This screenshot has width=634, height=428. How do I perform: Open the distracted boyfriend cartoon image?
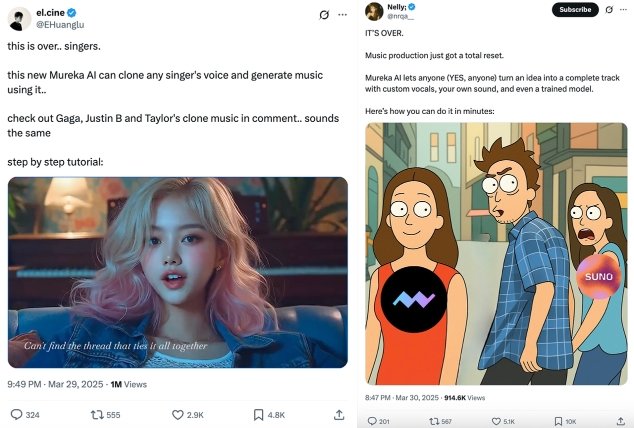pyautogui.click(x=497, y=254)
